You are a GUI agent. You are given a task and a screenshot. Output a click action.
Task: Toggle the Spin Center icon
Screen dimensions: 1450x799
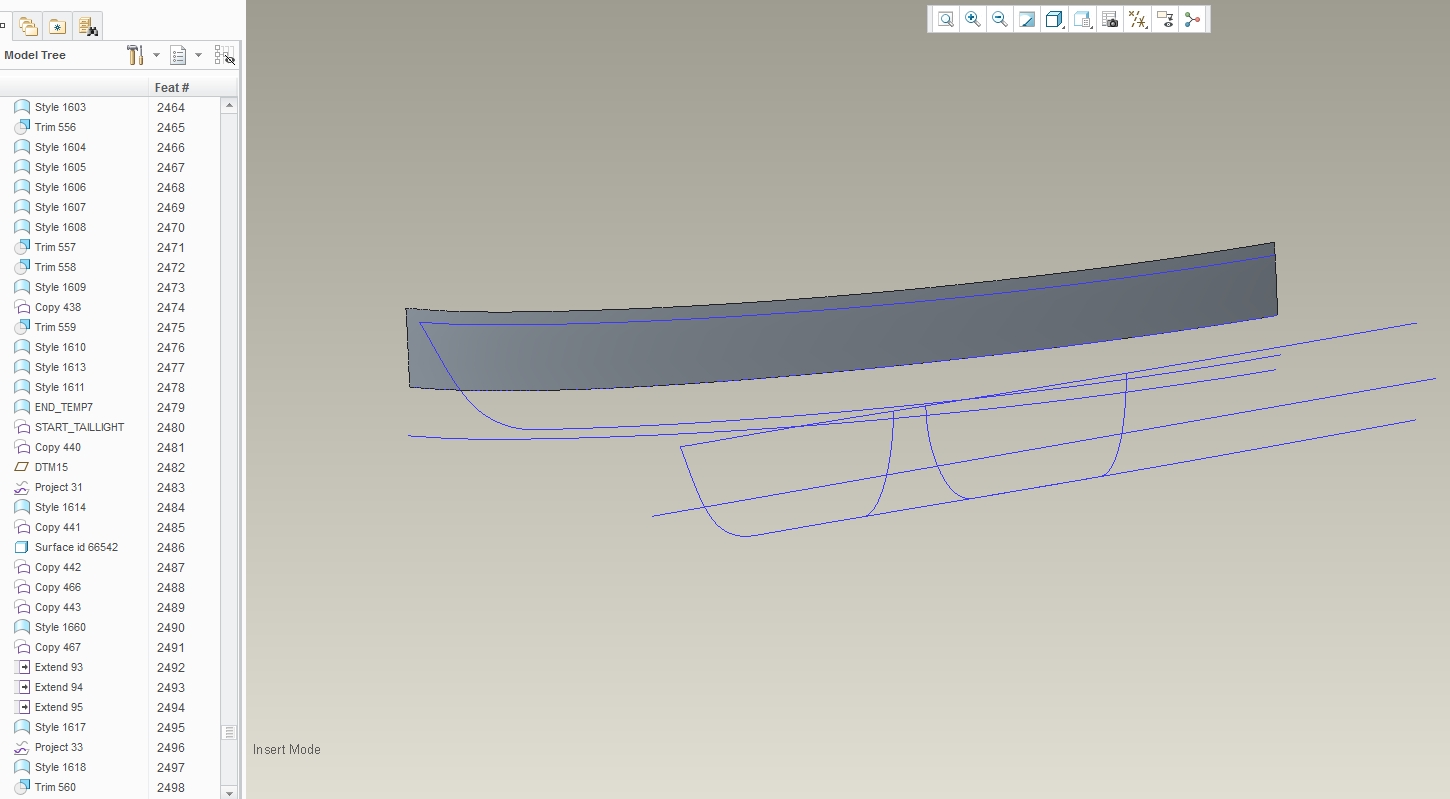click(x=1192, y=19)
